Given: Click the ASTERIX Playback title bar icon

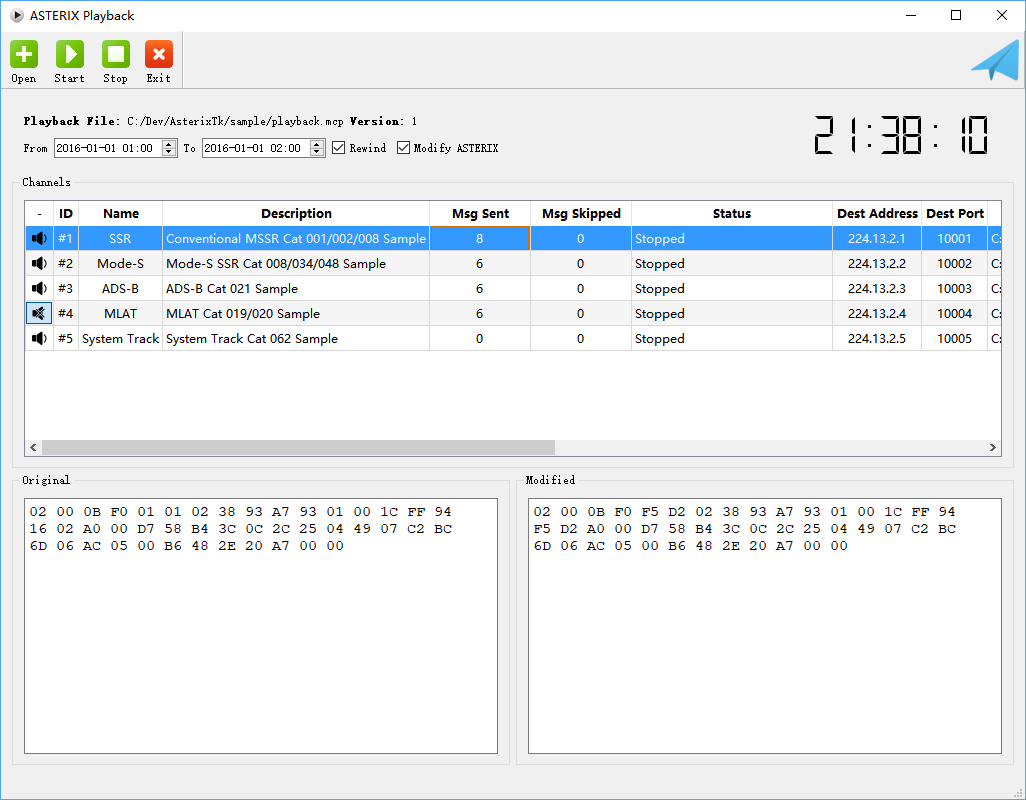Looking at the screenshot, I should (x=16, y=15).
